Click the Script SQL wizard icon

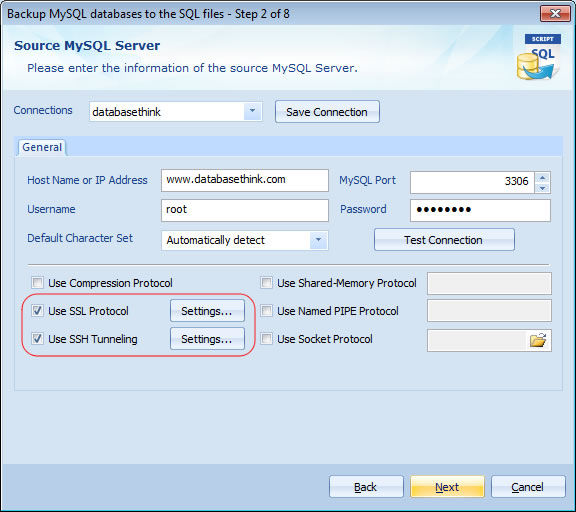(x=538, y=57)
